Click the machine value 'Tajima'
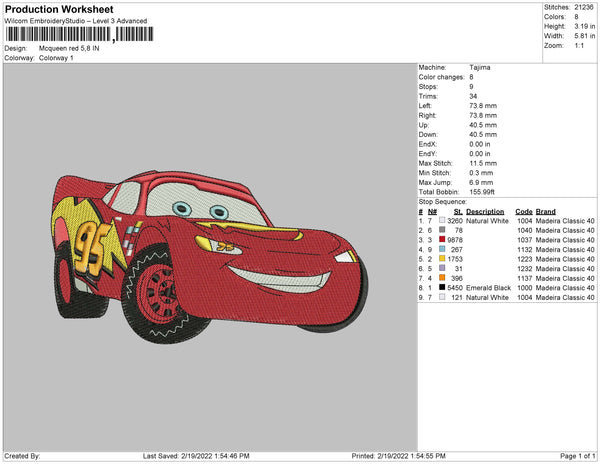The height and width of the screenshot is (464, 600). click(x=480, y=67)
